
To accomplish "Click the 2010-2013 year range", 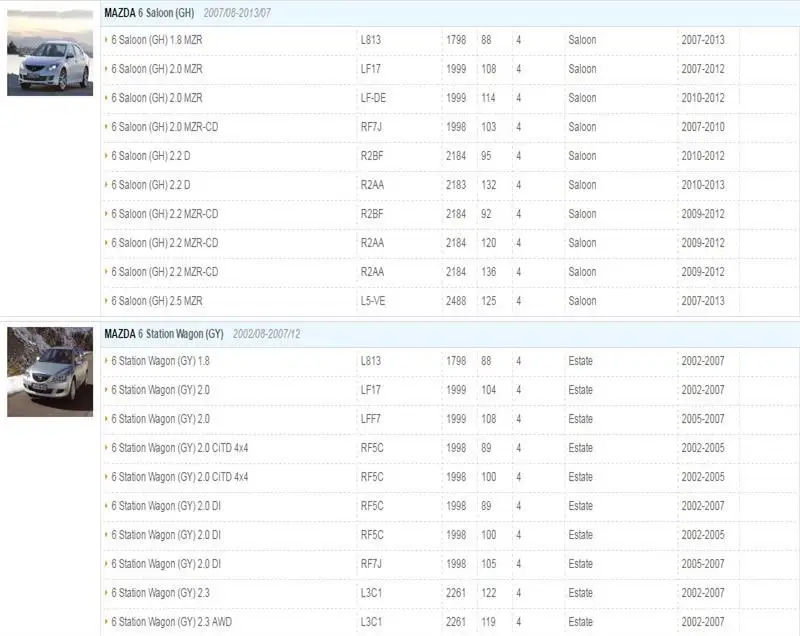I will pos(703,185).
